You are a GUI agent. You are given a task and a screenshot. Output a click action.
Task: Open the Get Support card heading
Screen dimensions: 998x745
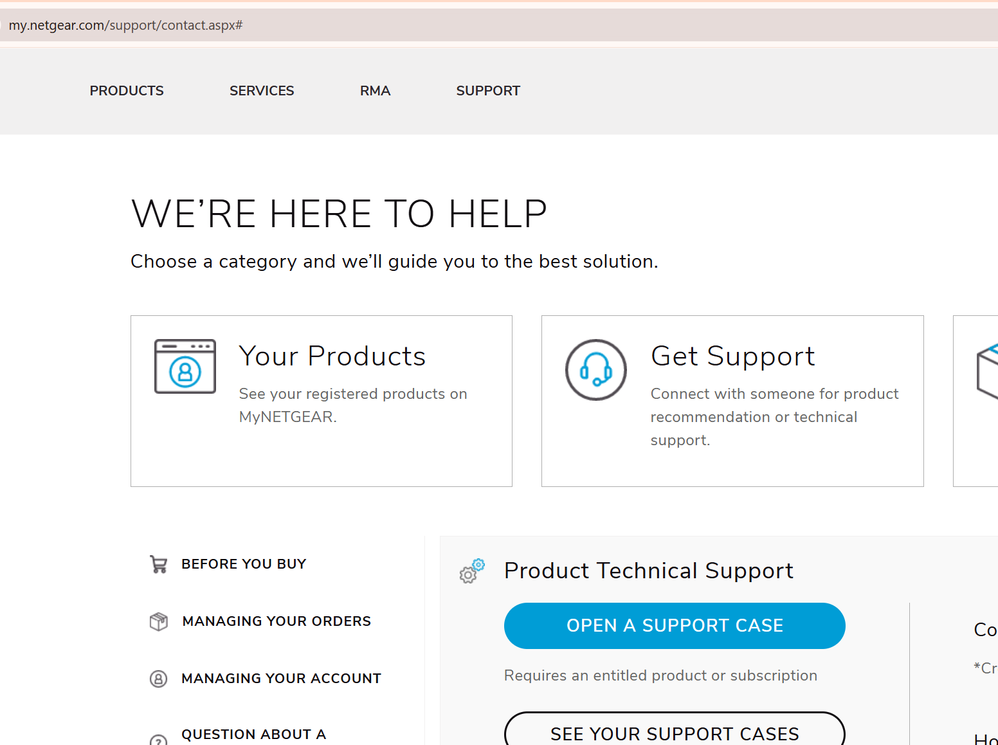coord(733,356)
